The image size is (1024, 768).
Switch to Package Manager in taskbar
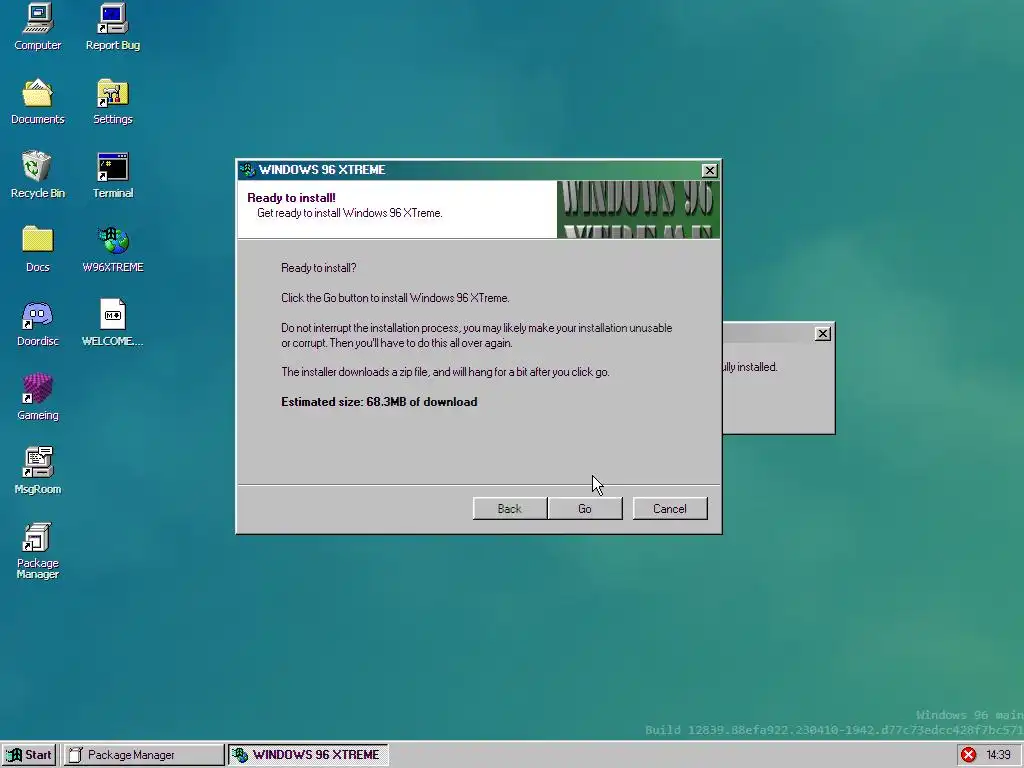[x=144, y=755]
